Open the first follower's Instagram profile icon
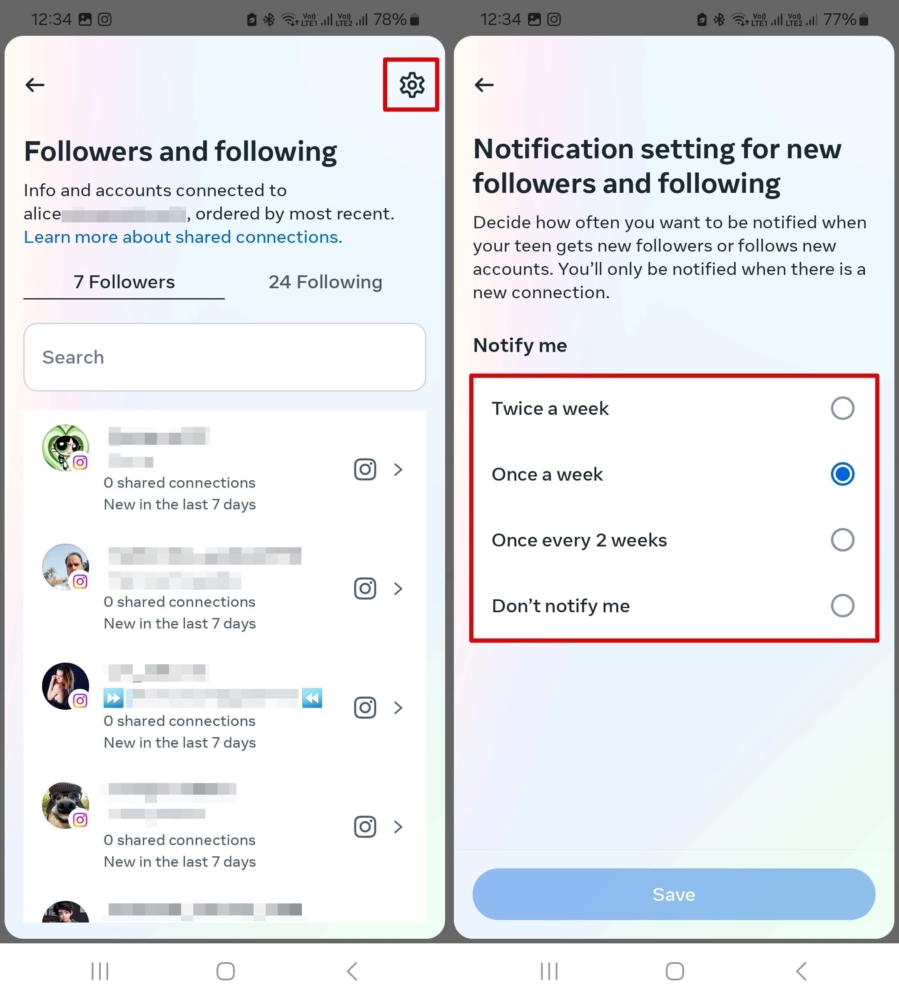 365,469
